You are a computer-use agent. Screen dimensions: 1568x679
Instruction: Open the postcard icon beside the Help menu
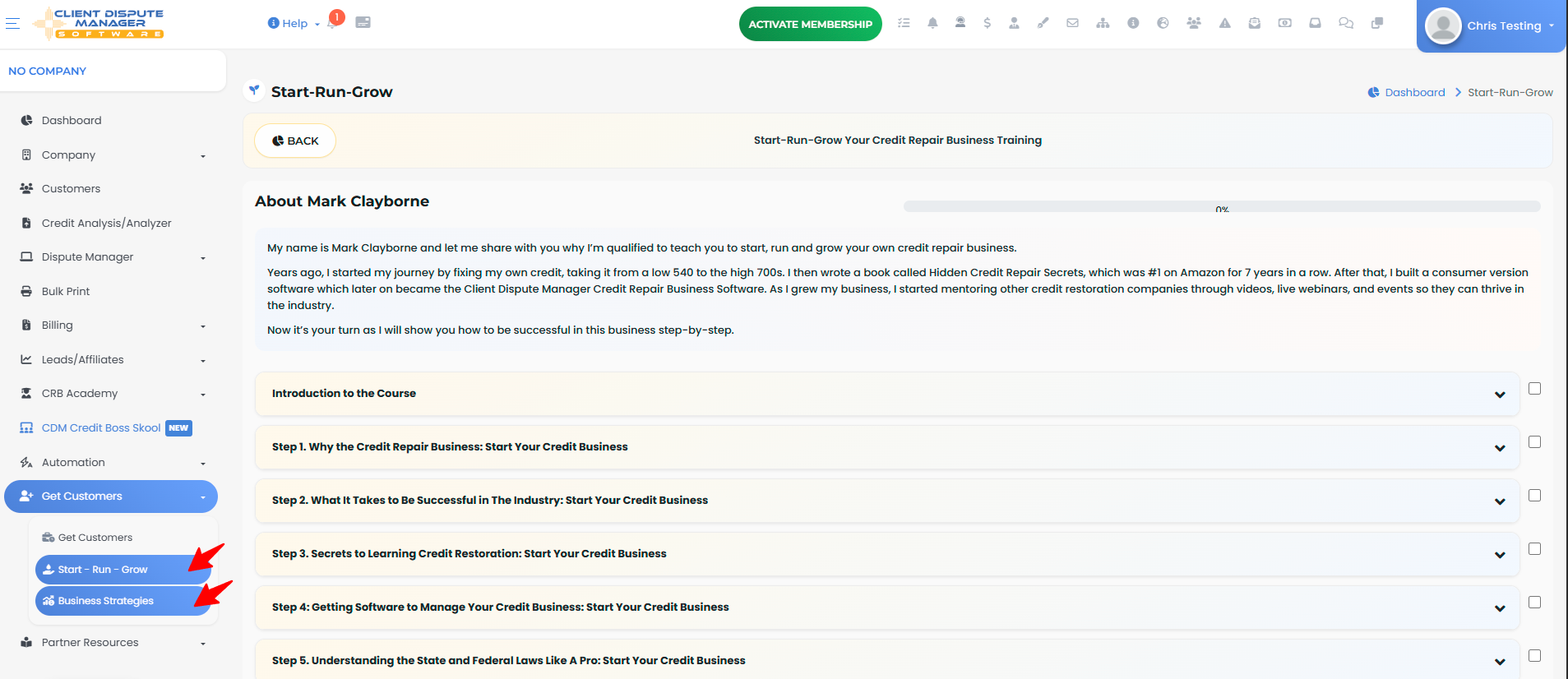point(363,23)
